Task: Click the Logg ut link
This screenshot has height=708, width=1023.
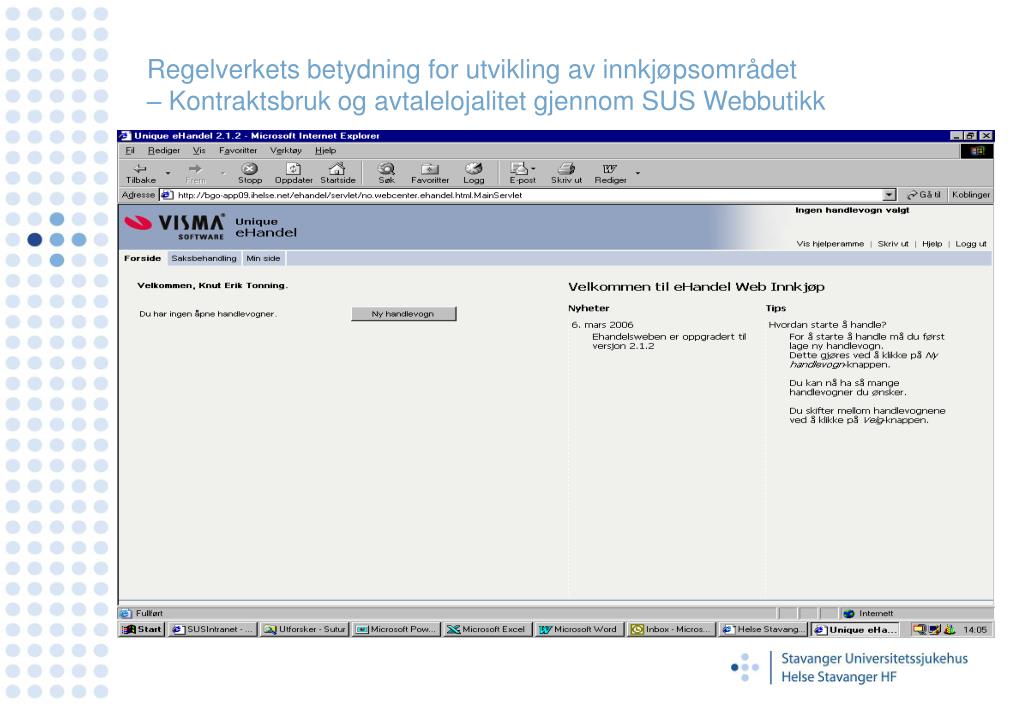Action: (971, 244)
